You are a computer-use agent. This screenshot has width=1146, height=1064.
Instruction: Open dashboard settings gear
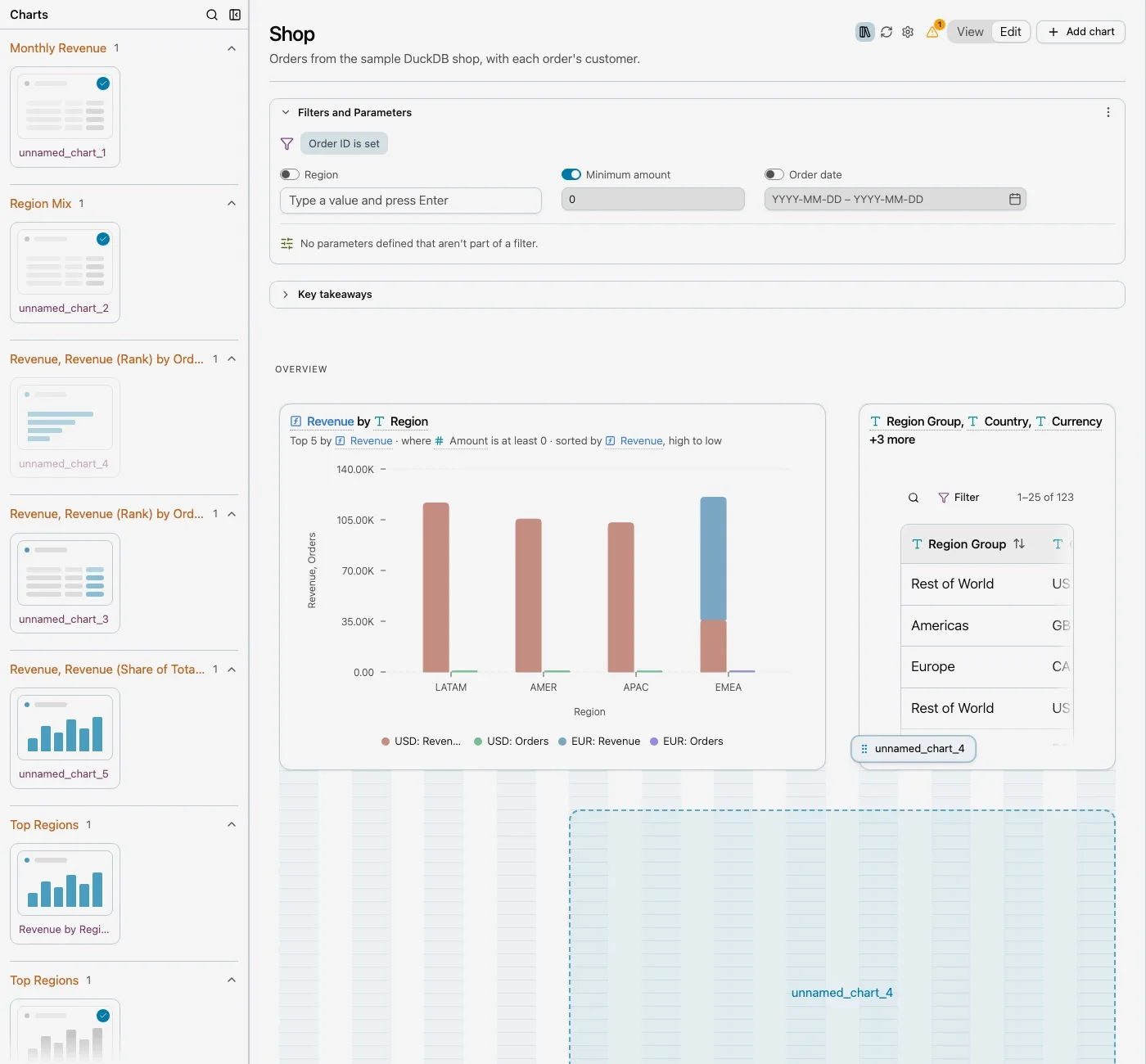coord(908,32)
